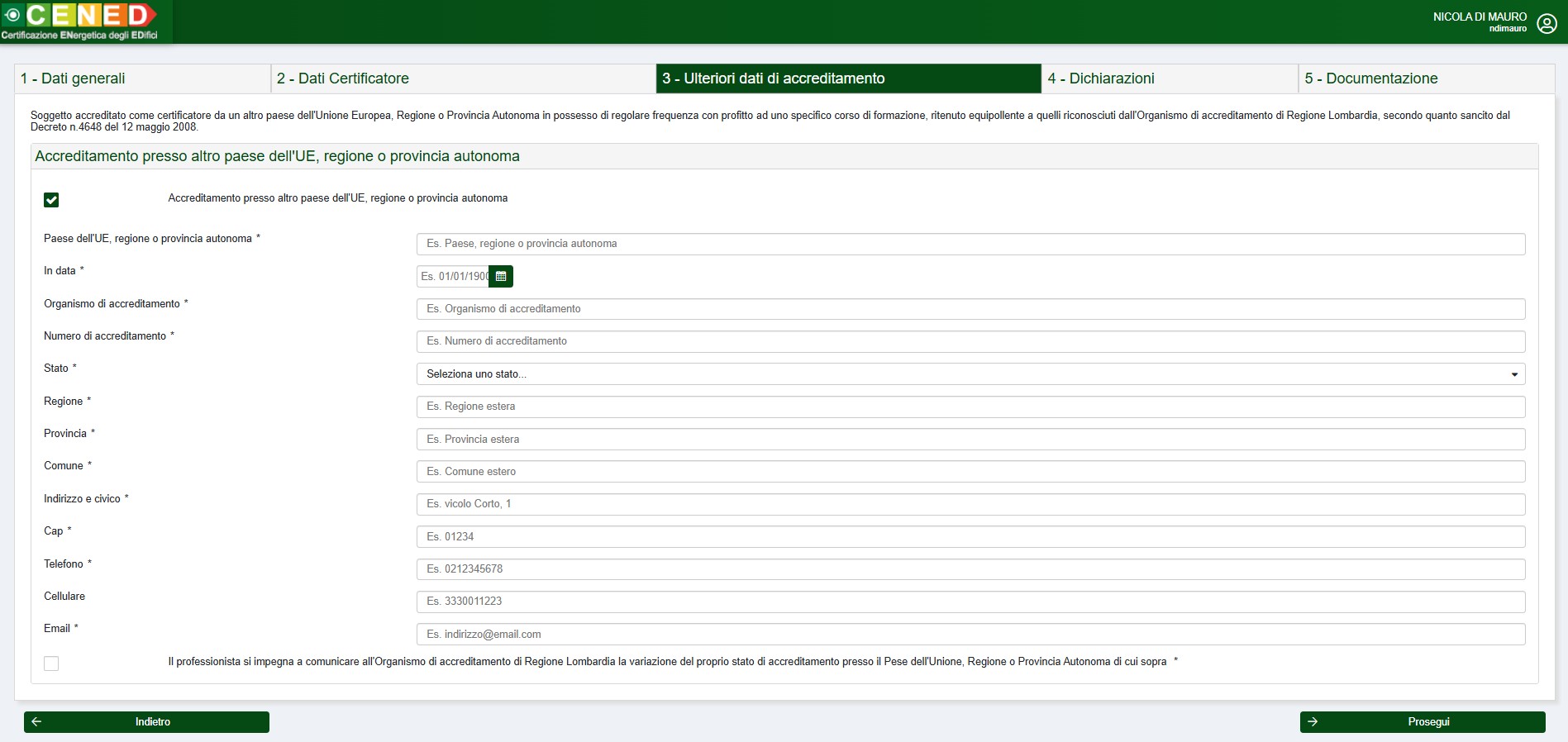Click the 'Il professionista si impegna' statement text
The image size is (1568, 742).
click(672, 662)
